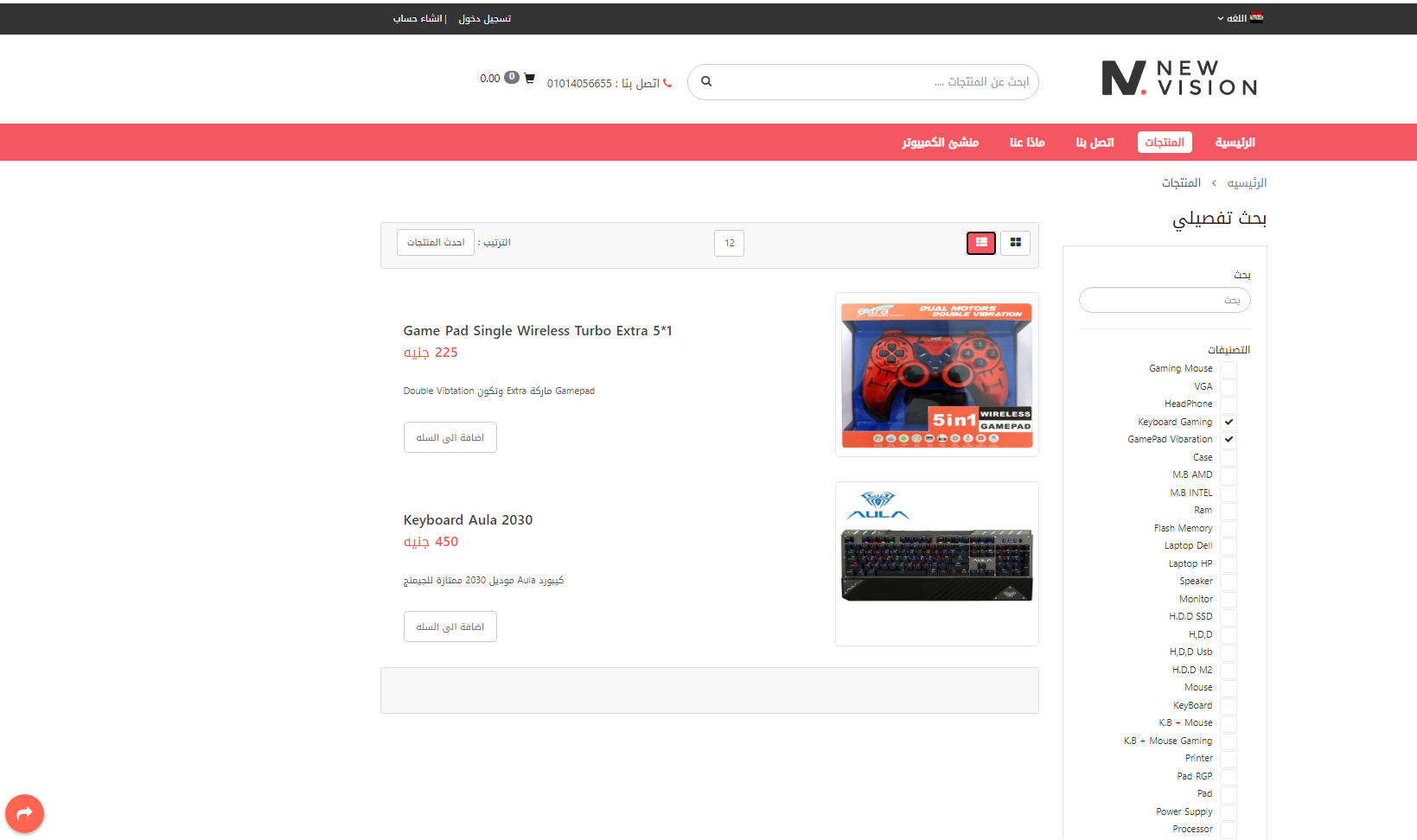Check the H.D.D SSD category
This screenshot has width=1417, height=840.
[1229, 617]
